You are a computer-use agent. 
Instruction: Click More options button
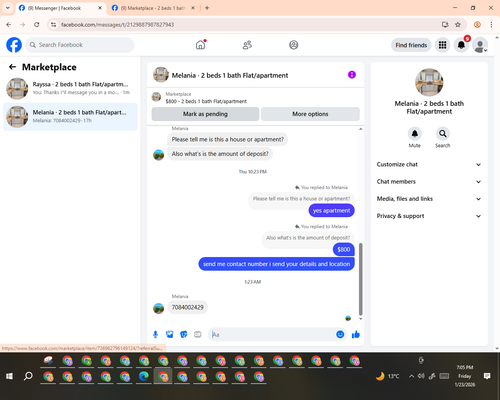coord(310,114)
